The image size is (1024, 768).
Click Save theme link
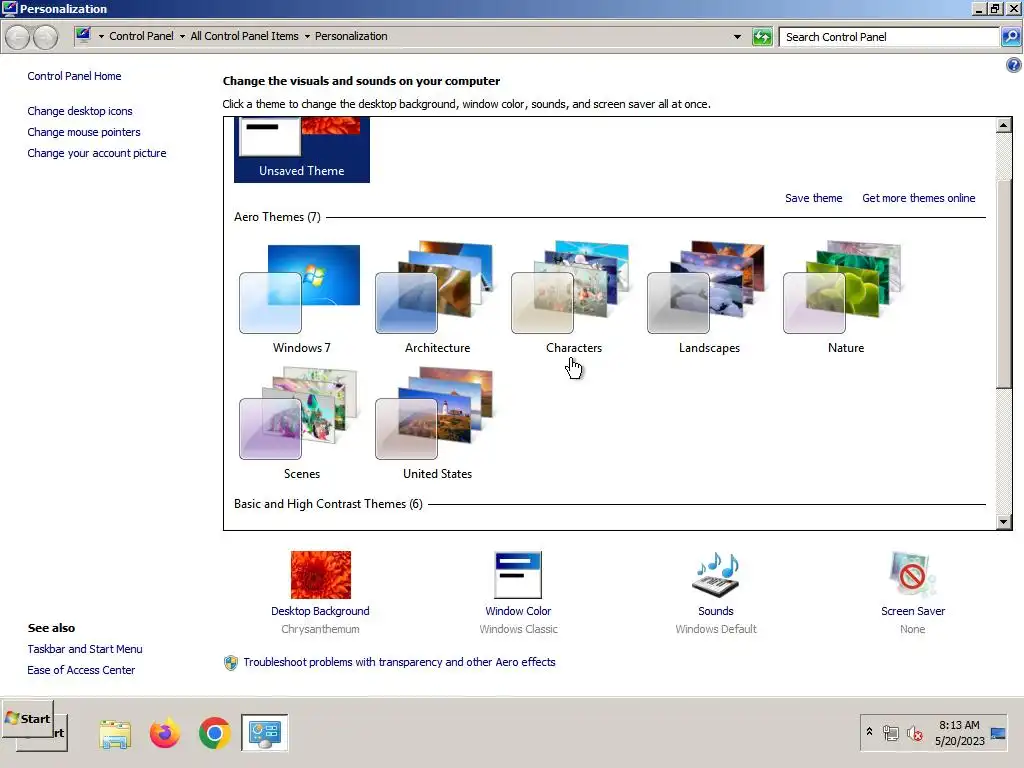click(813, 198)
